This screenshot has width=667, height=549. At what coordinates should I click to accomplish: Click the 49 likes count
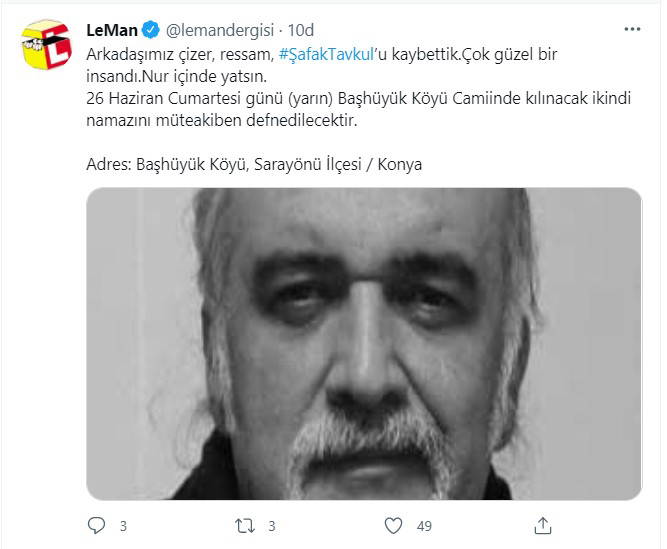click(x=424, y=526)
